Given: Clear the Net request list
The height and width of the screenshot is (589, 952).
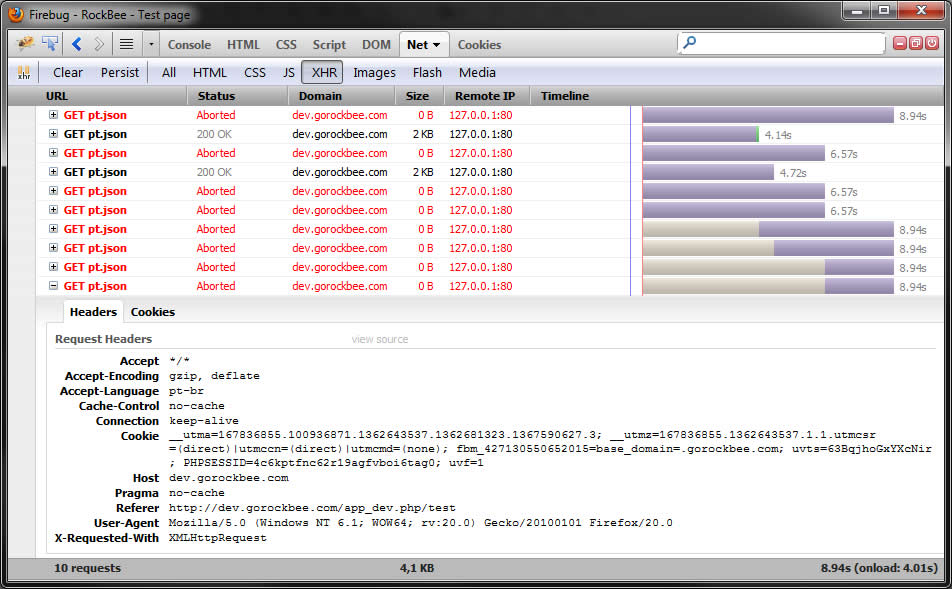Looking at the screenshot, I should point(67,72).
